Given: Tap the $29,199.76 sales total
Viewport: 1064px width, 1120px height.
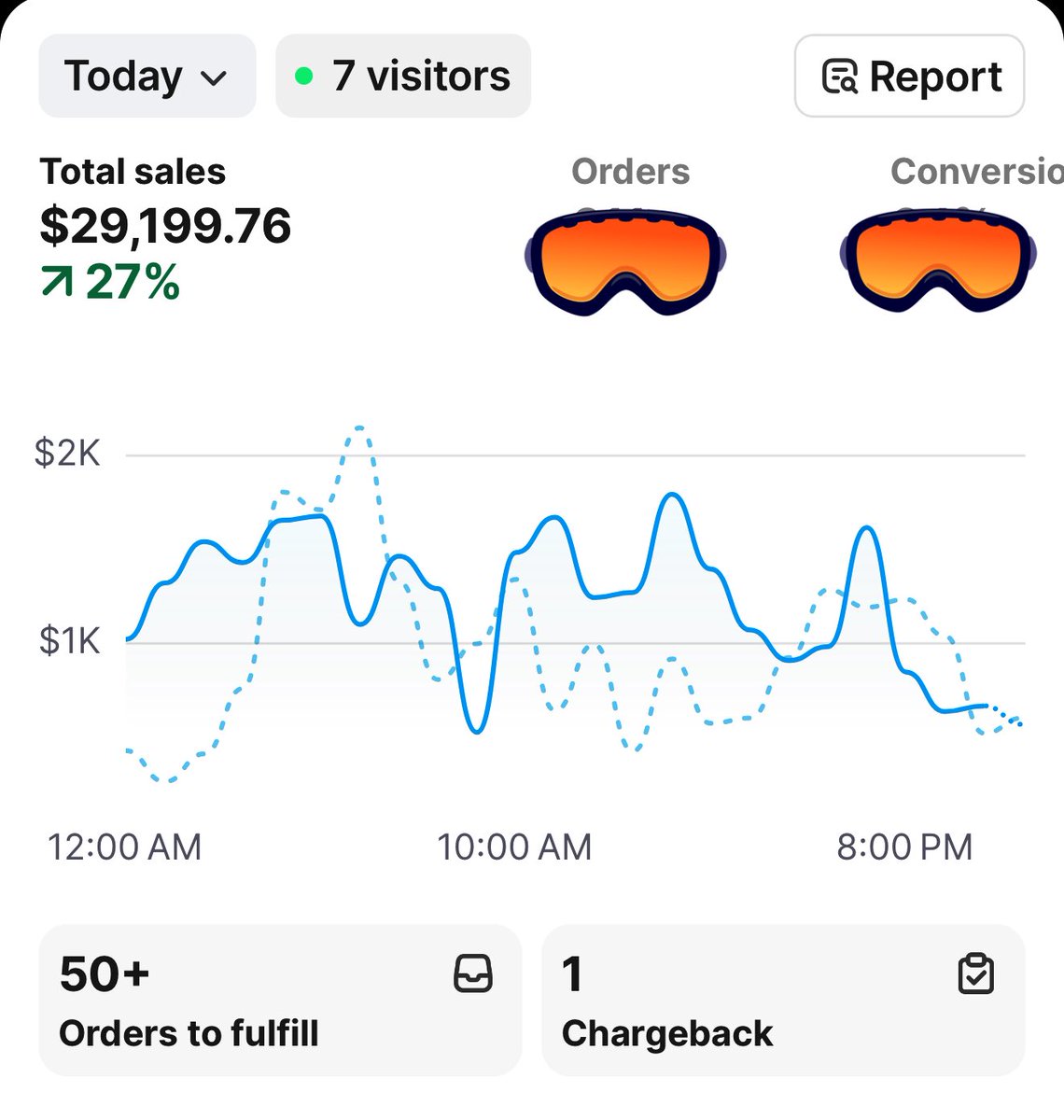Looking at the screenshot, I should click(165, 227).
